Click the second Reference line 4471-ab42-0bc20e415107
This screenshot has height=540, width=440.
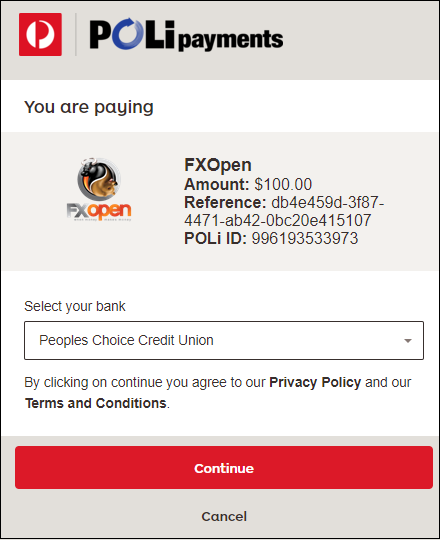pos(277,220)
